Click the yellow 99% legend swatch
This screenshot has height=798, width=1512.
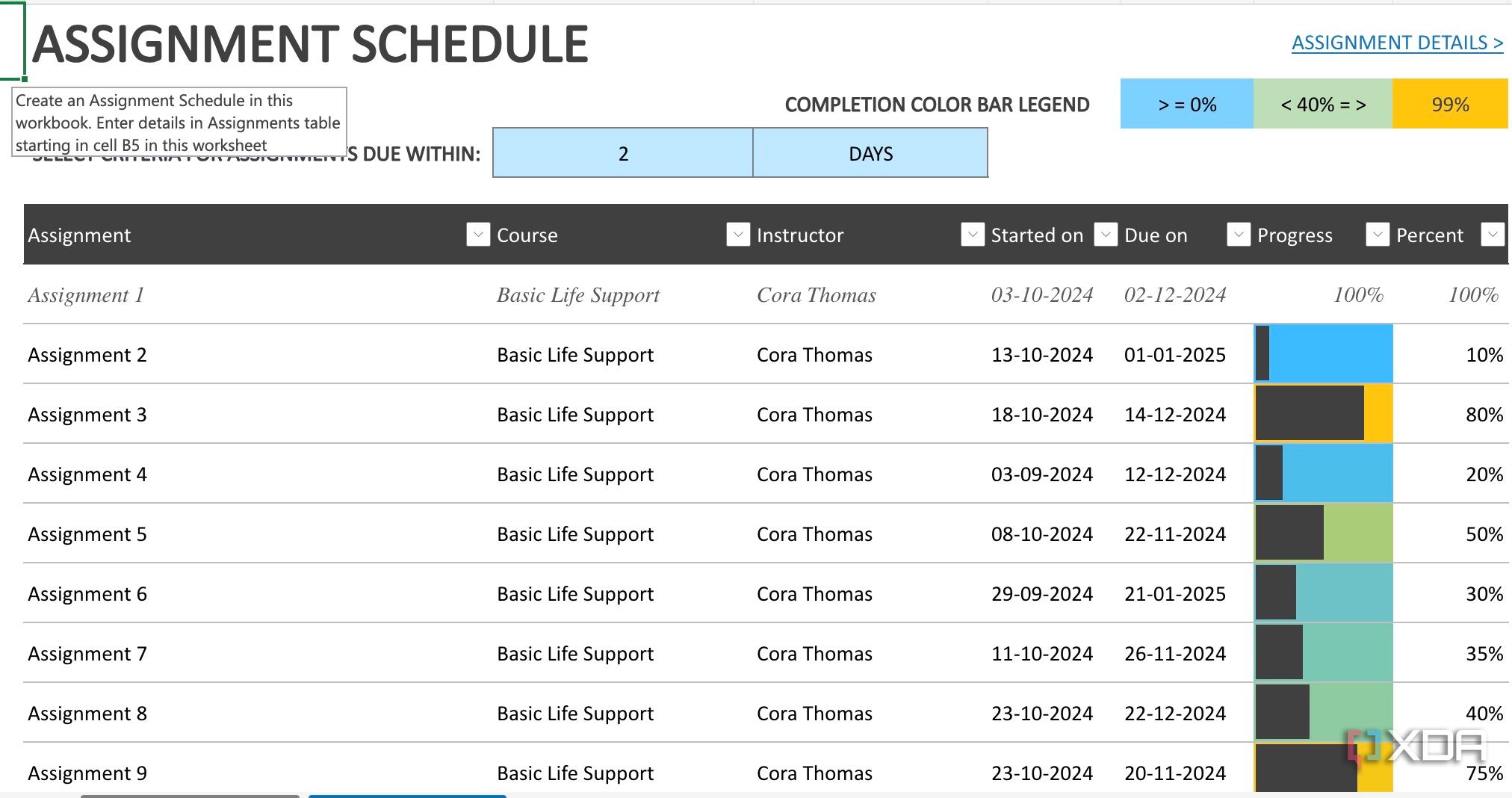pos(1450,105)
